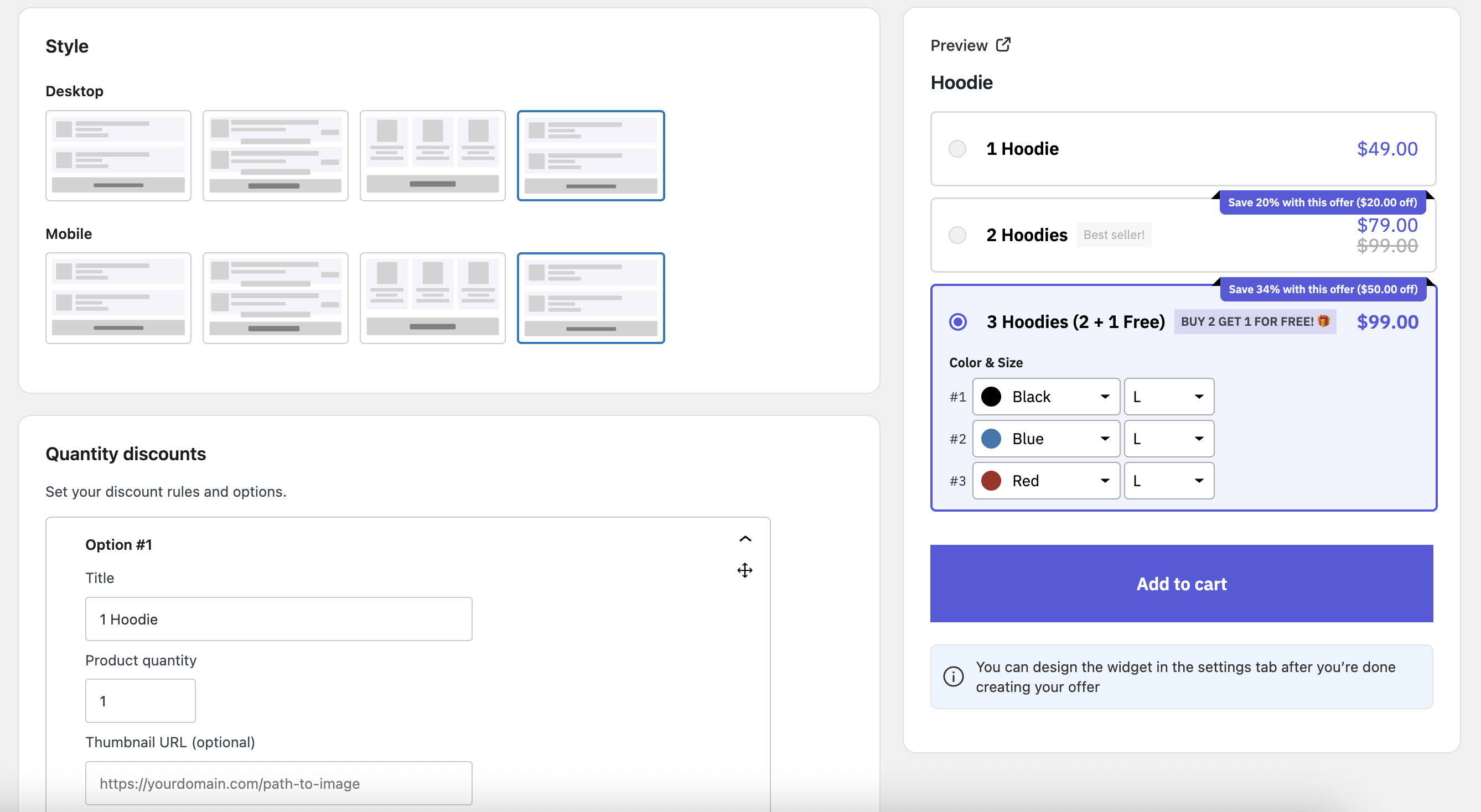Open the #2 Blue color dropdown
Screen dimensions: 1481x812
1046,439
